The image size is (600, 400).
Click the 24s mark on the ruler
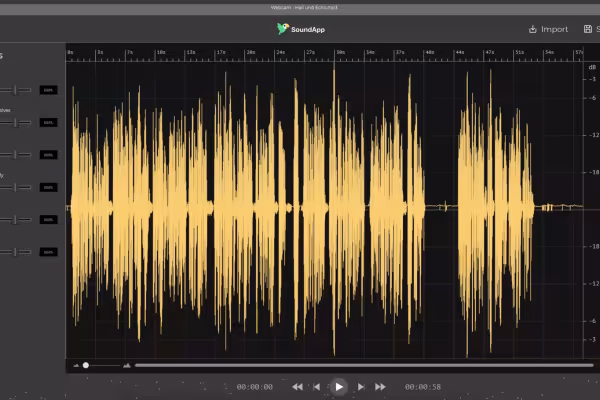coord(280,52)
